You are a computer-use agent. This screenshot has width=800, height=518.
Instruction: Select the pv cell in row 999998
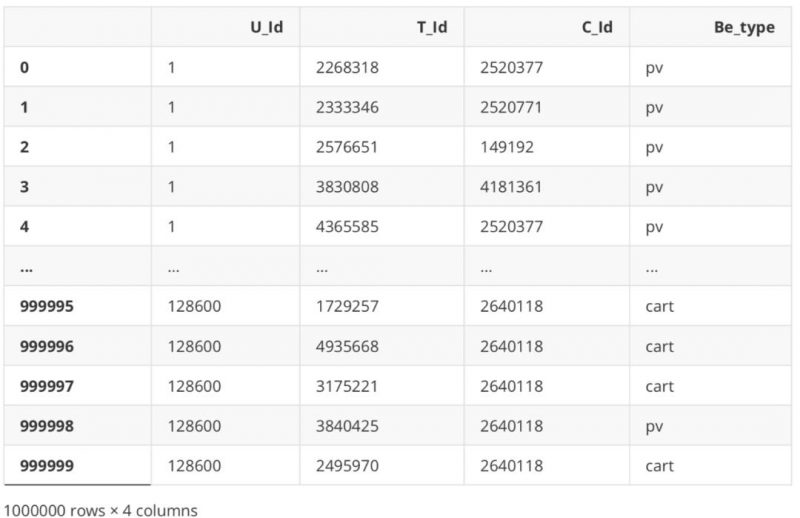pyautogui.click(x=654, y=427)
